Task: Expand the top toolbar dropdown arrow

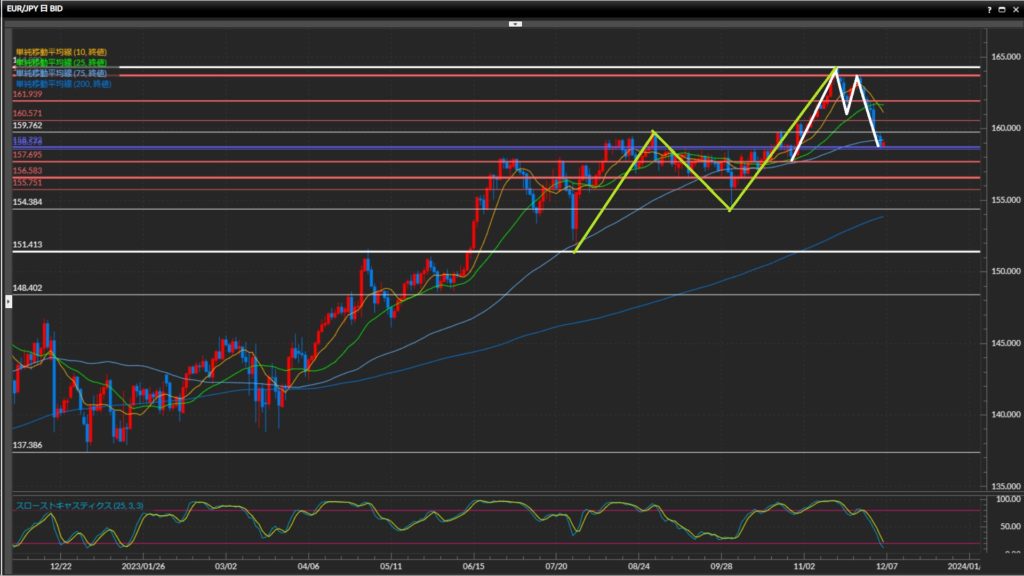Action: click(x=515, y=22)
